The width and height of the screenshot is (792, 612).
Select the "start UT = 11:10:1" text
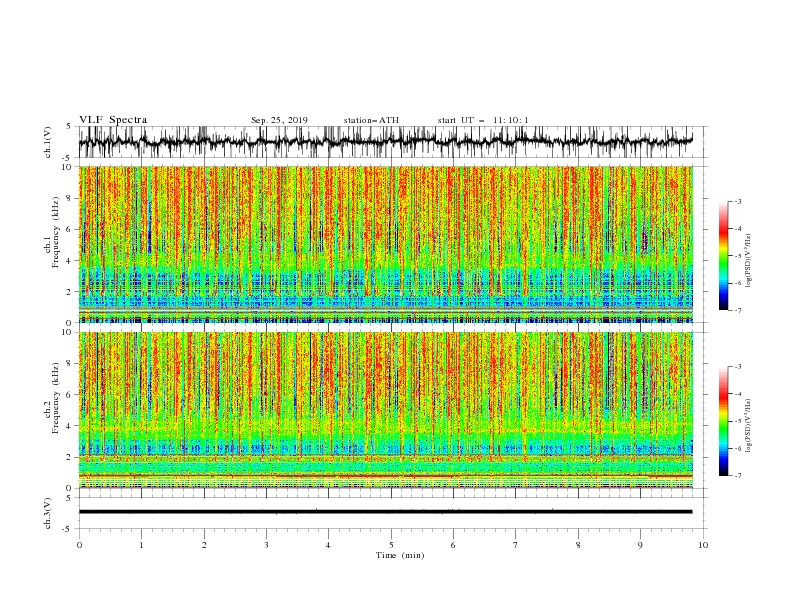(483, 120)
